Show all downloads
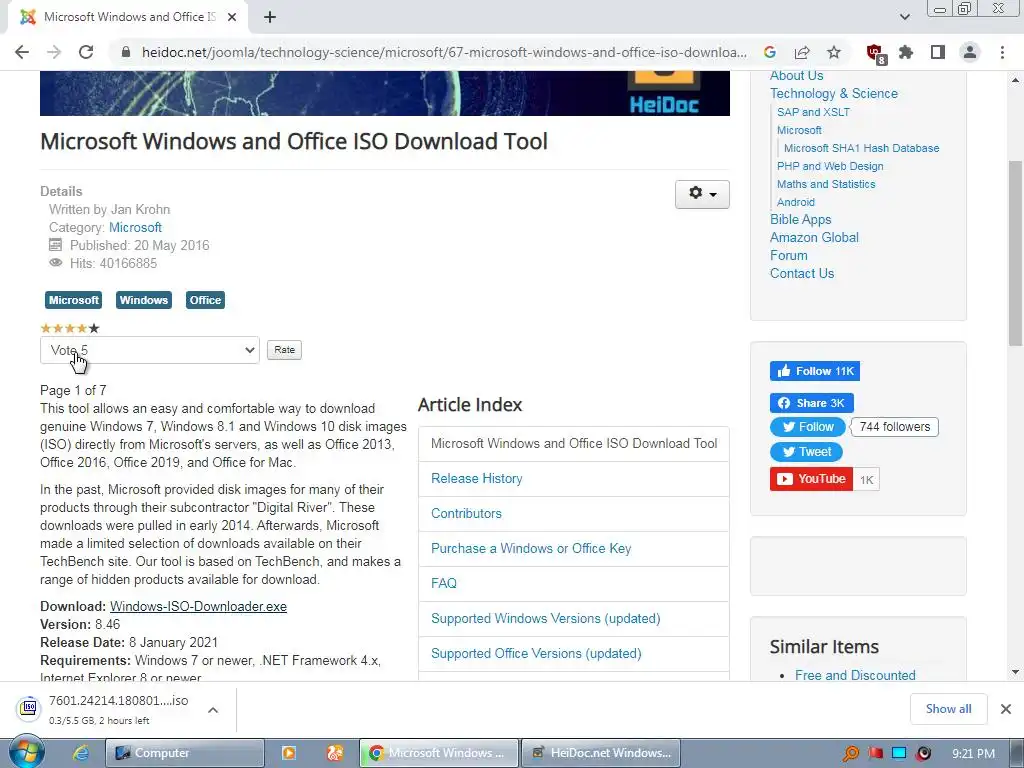Viewport: 1024px width, 768px height. [948, 709]
